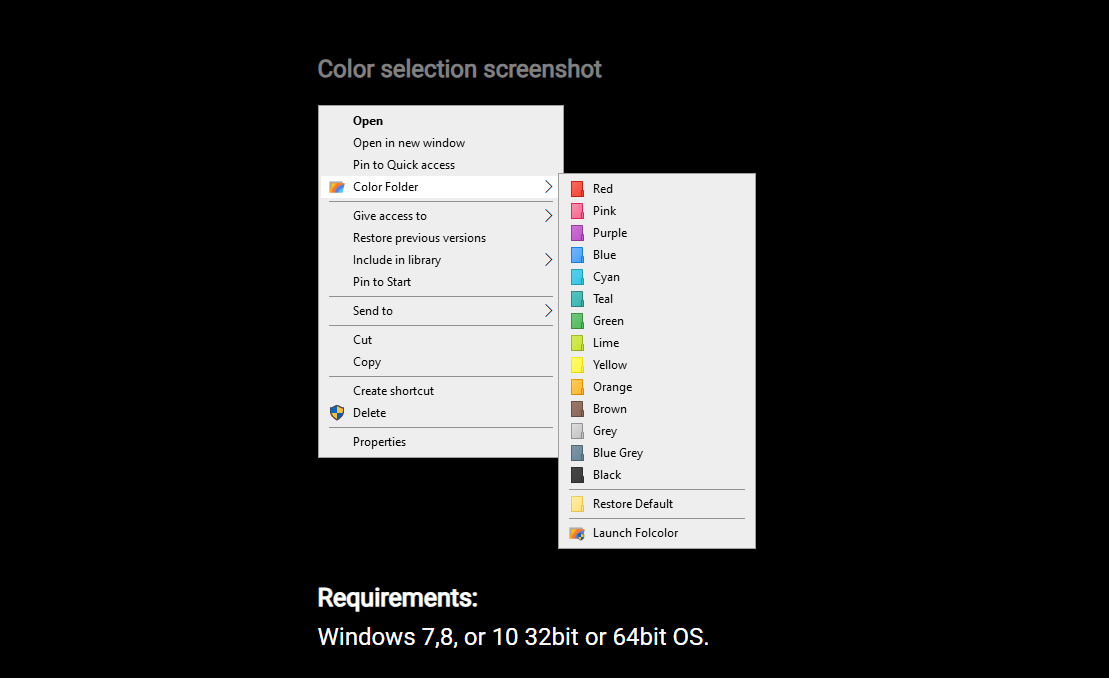Image resolution: width=1109 pixels, height=678 pixels.
Task: Select the Brown folder color icon
Action: coord(577,408)
